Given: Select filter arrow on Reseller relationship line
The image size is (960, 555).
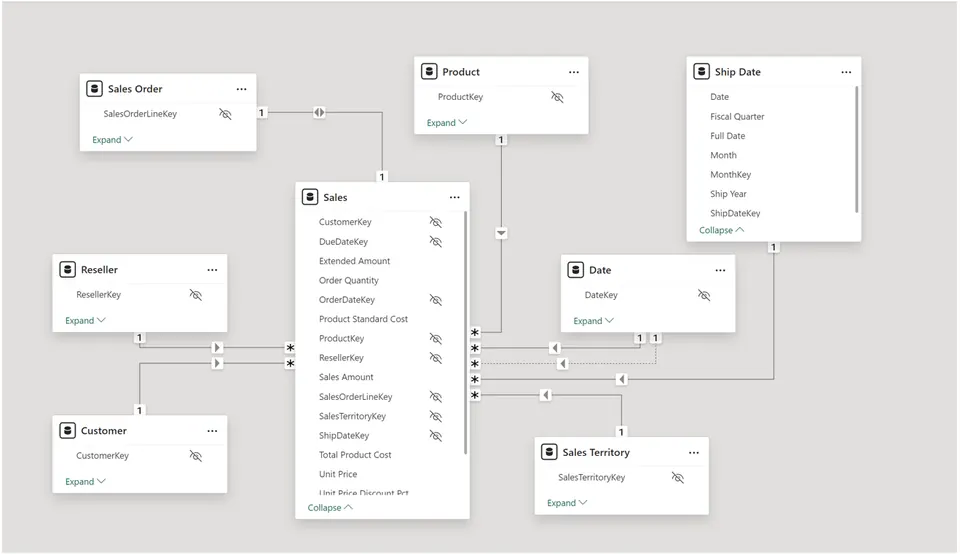Looking at the screenshot, I should tap(217, 347).
